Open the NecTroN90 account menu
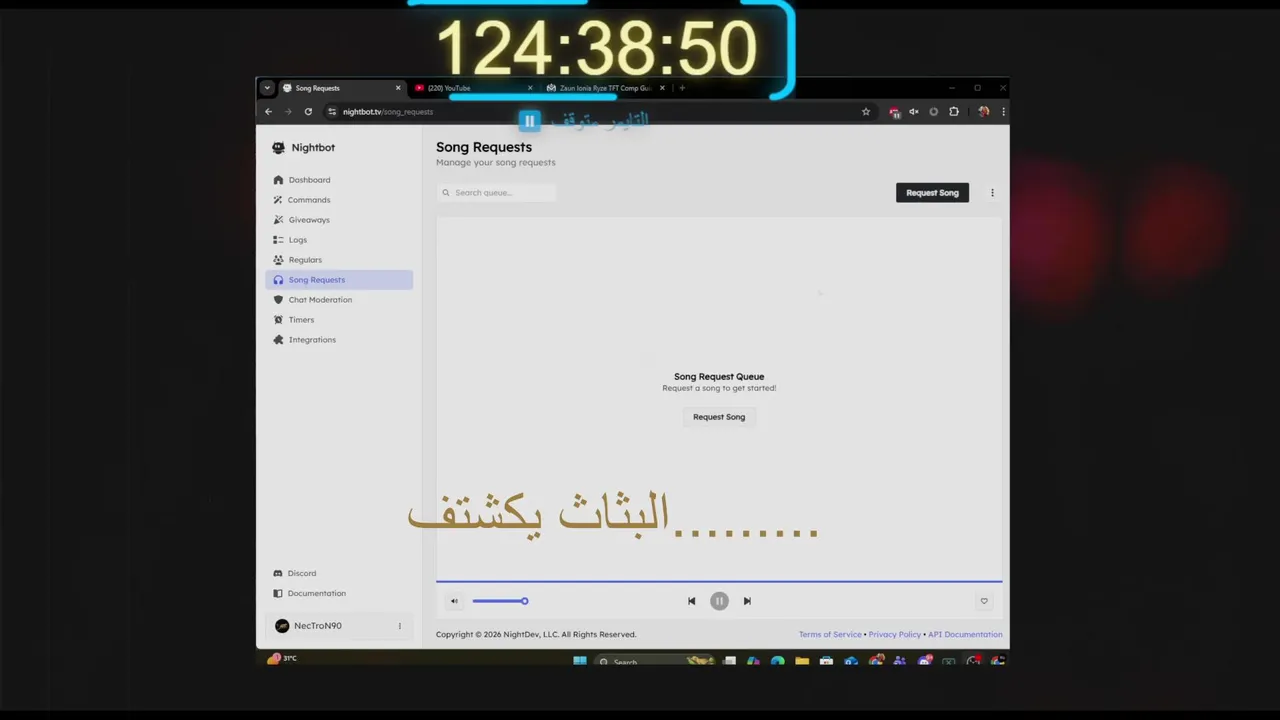 click(x=399, y=626)
